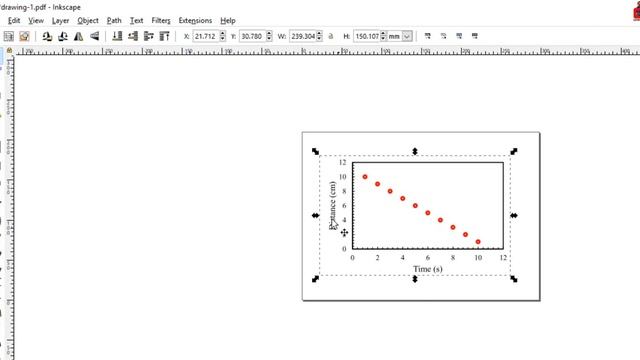Open the Layer menu
640x360 pixels.
(x=60, y=20)
